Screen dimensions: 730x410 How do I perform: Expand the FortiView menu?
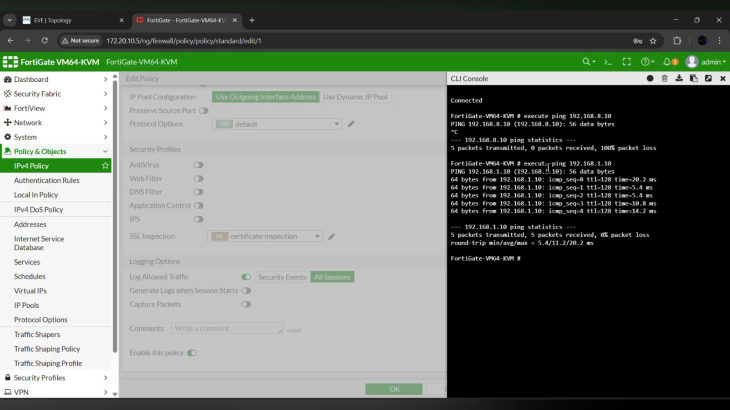[x=55, y=108]
